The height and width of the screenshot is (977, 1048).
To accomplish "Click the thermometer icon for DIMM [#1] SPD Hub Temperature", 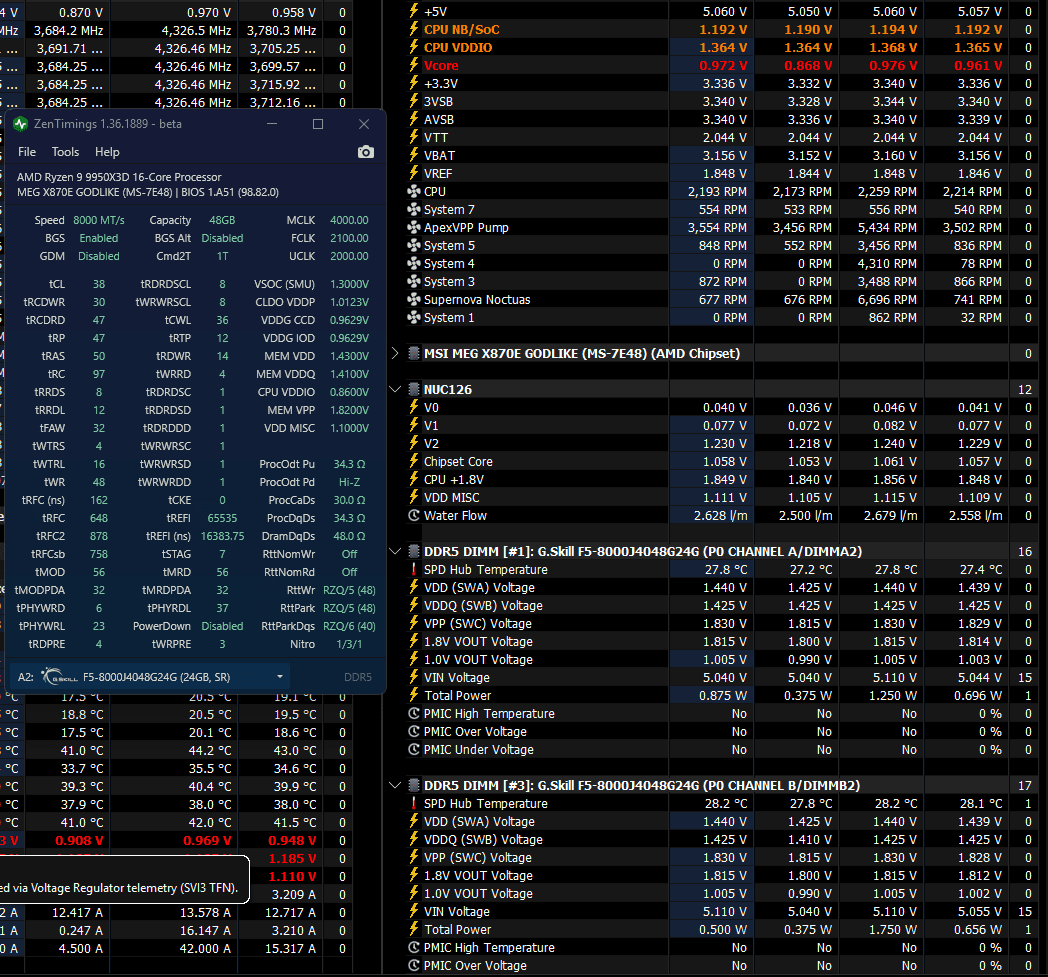I will (414, 569).
